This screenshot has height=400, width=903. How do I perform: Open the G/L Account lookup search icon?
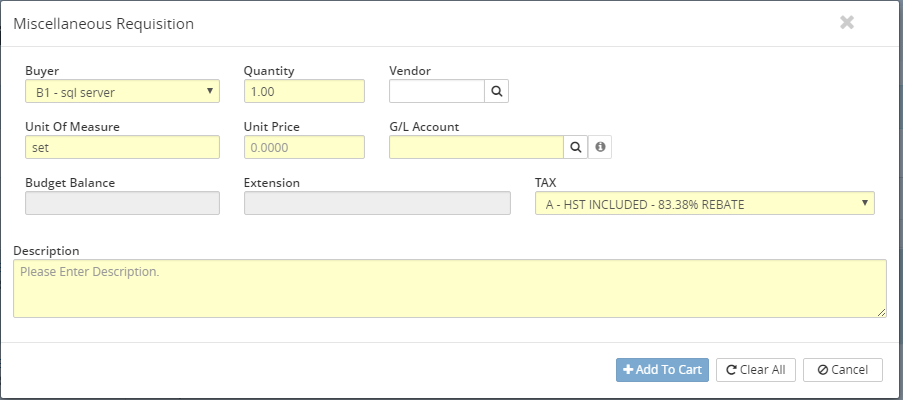click(576, 147)
